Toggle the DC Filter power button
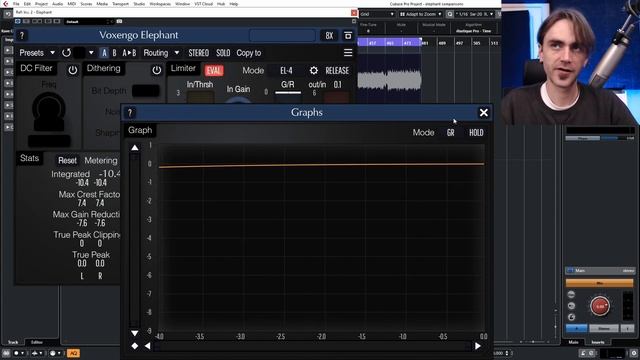Viewport: 640px width, 360px height. tap(73, 70)
